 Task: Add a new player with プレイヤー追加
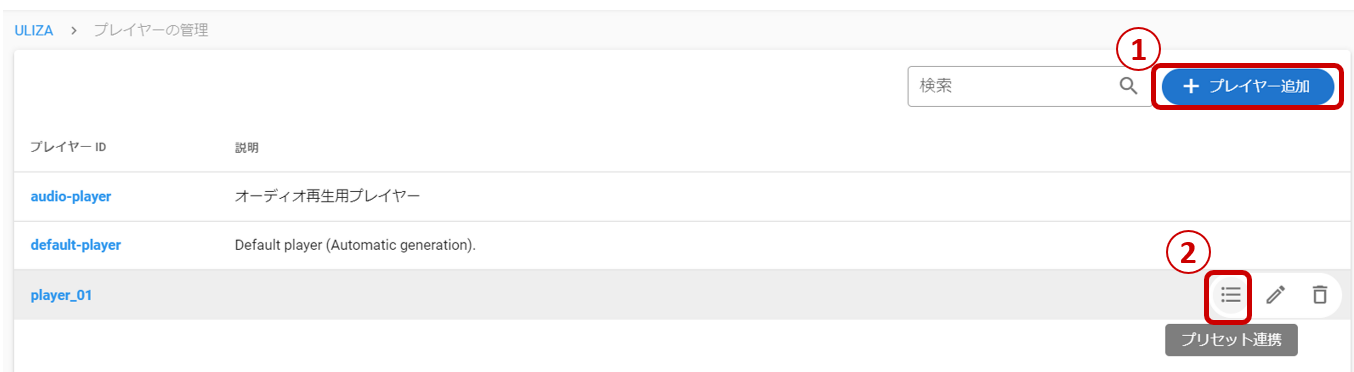(x=1247, y=86)
